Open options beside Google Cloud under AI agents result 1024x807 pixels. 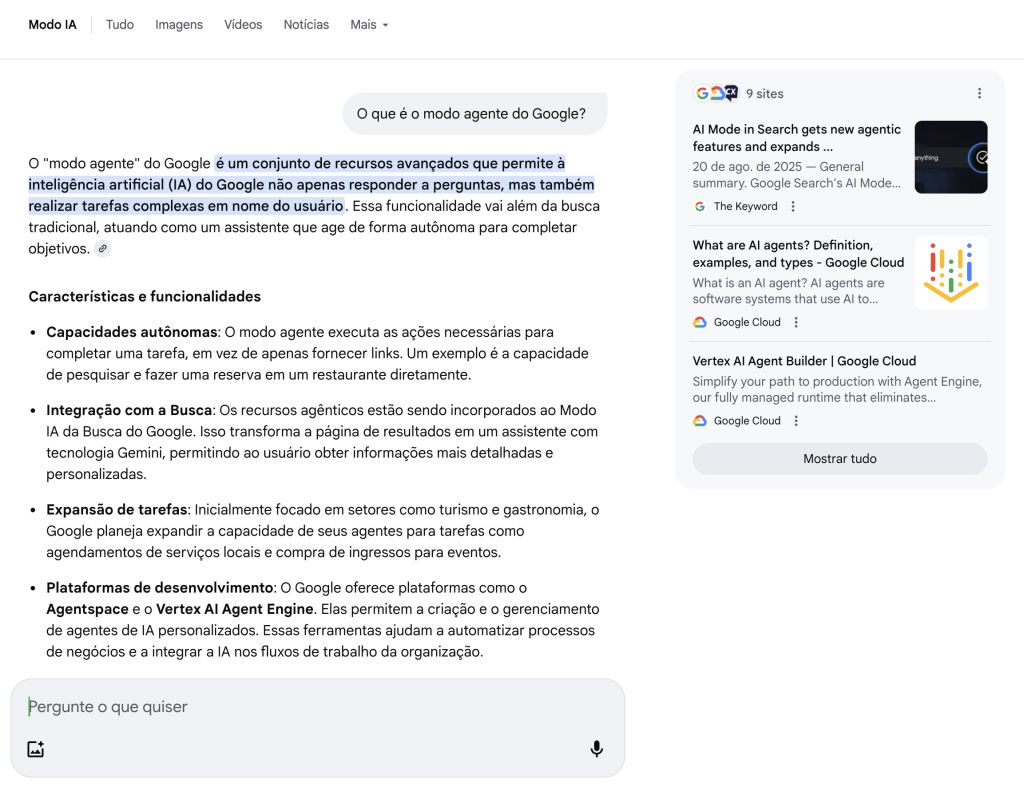pos(796,323)
